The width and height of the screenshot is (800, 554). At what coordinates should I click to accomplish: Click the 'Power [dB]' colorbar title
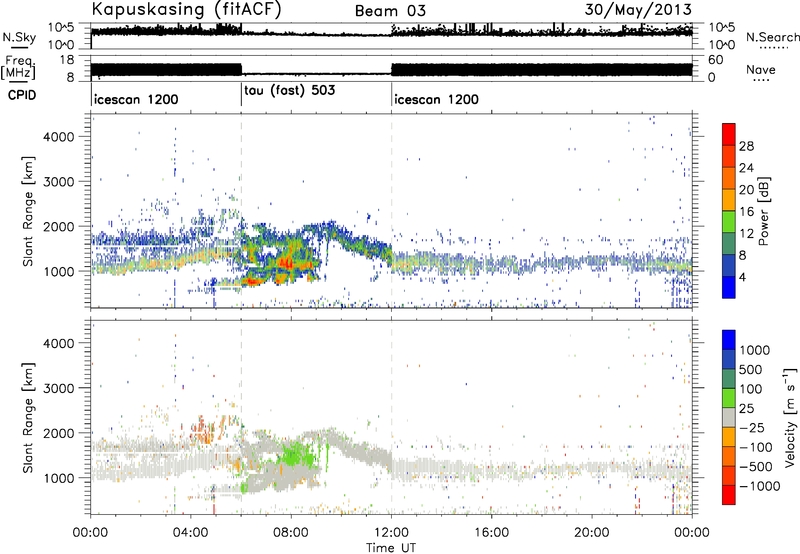click(763, 211)
